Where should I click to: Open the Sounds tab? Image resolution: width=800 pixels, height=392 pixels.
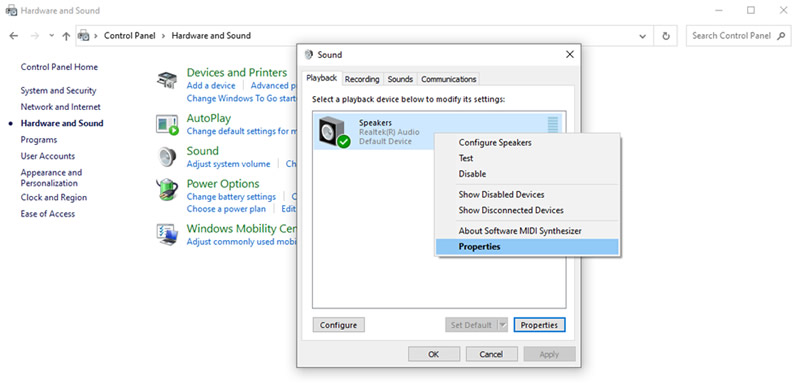point(400,79)
